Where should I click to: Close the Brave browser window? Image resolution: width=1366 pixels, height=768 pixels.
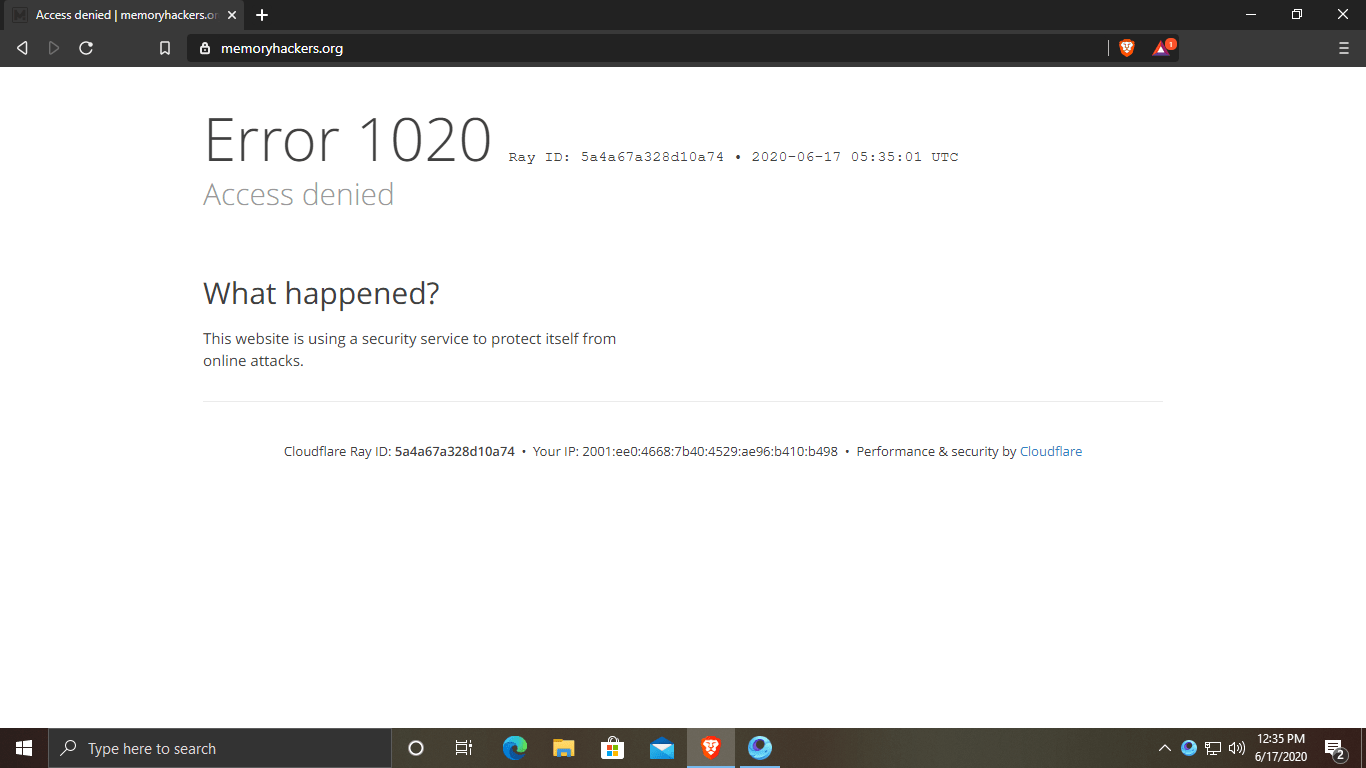click(x=1343, y=15)
